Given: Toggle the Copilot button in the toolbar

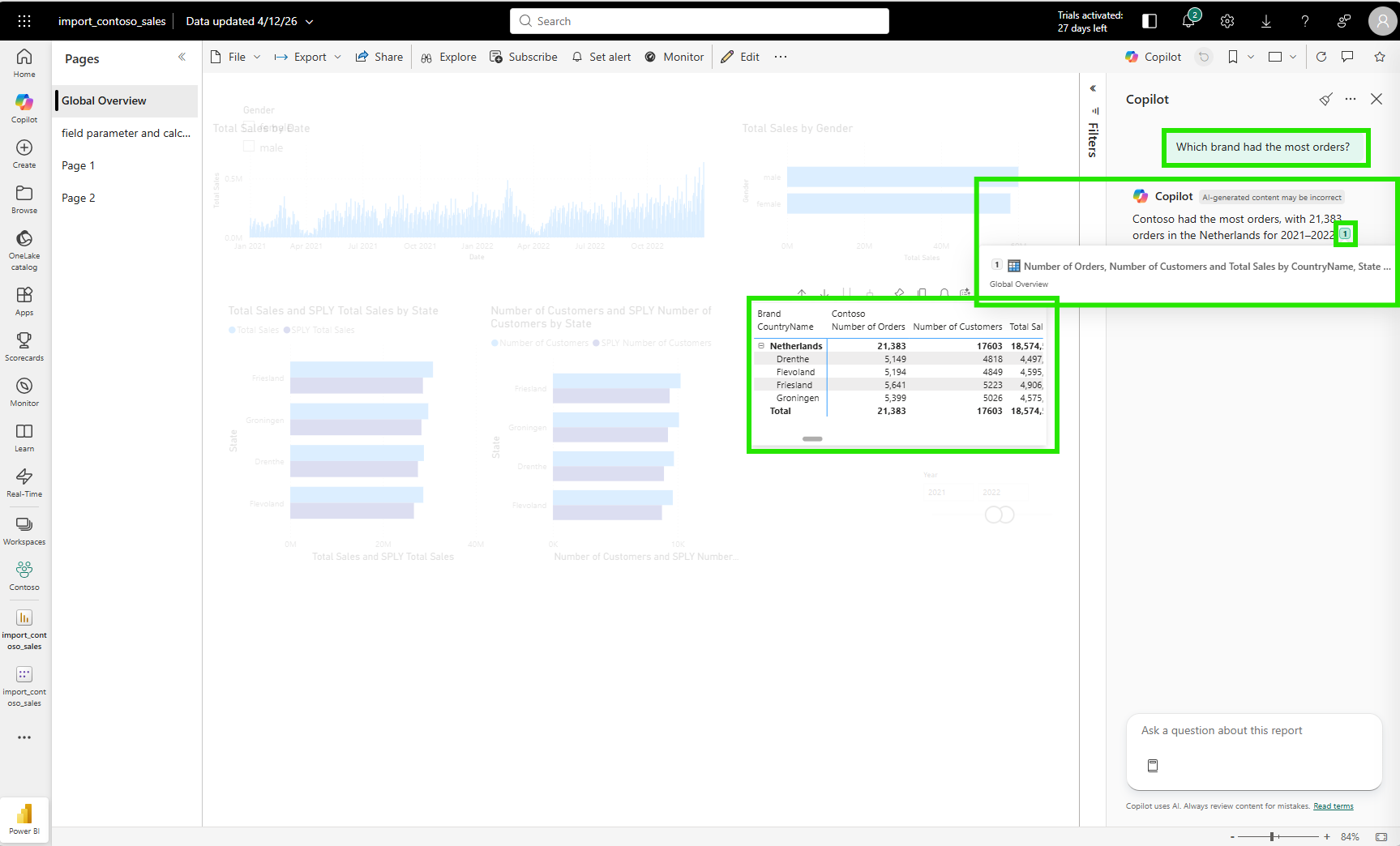Looking at the screenshot, I should 1154,57.
